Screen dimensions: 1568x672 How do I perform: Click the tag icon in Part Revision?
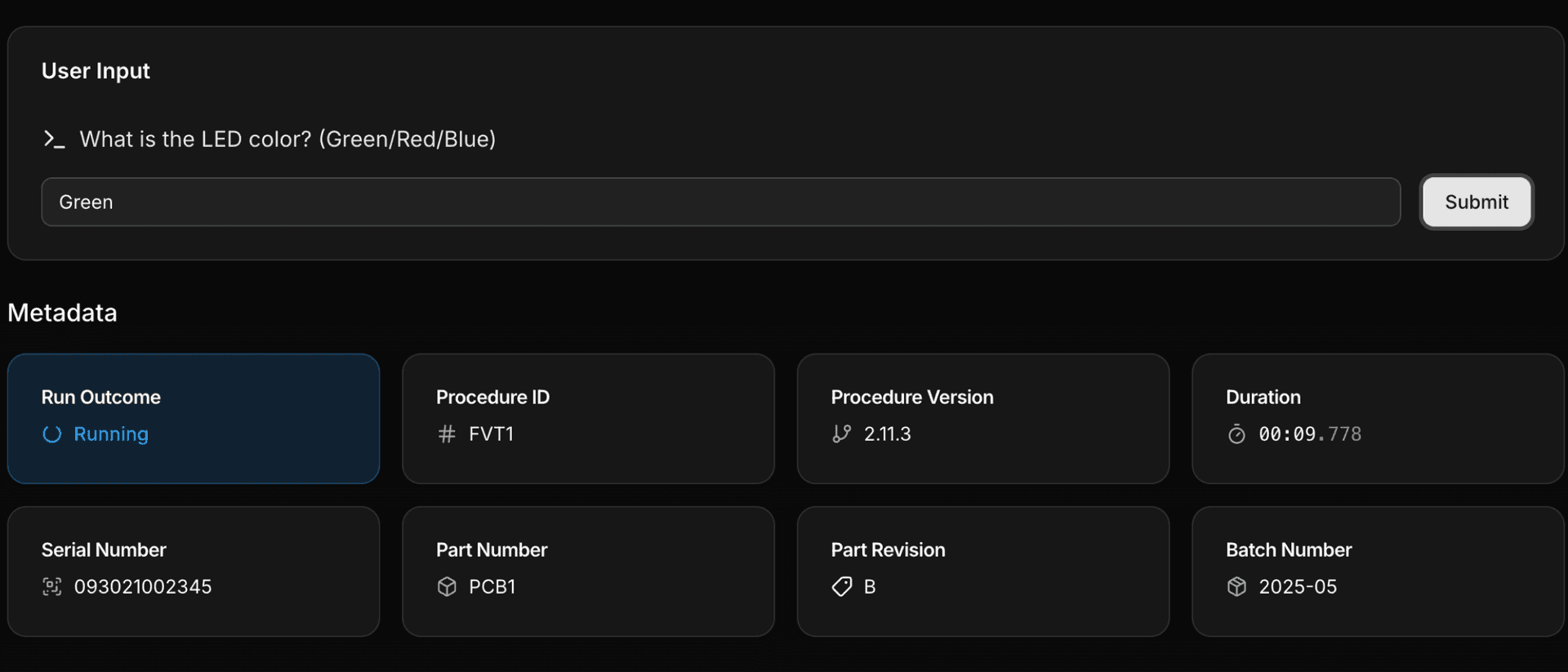842,587
